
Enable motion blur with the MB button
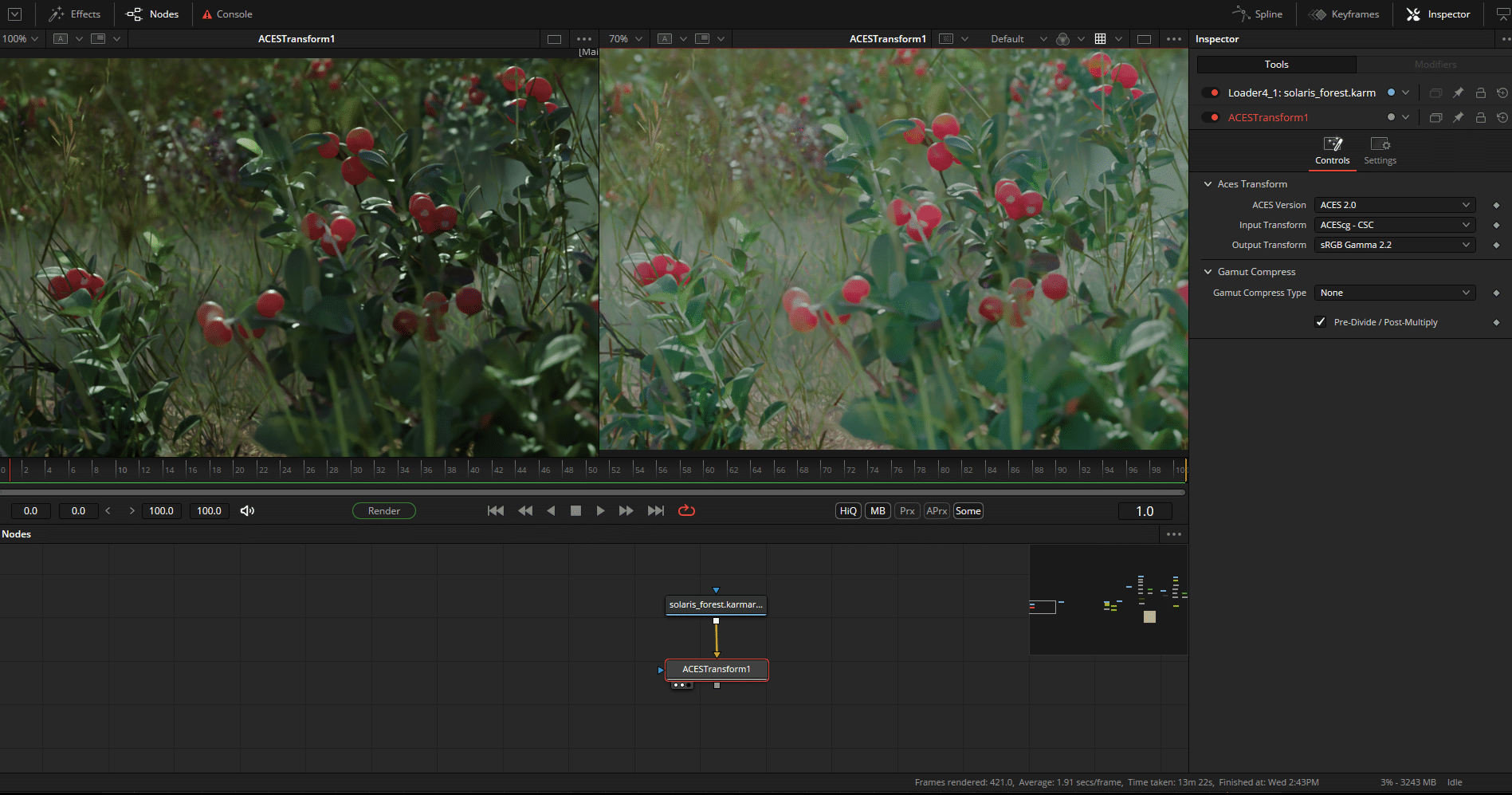click(877, 510)
